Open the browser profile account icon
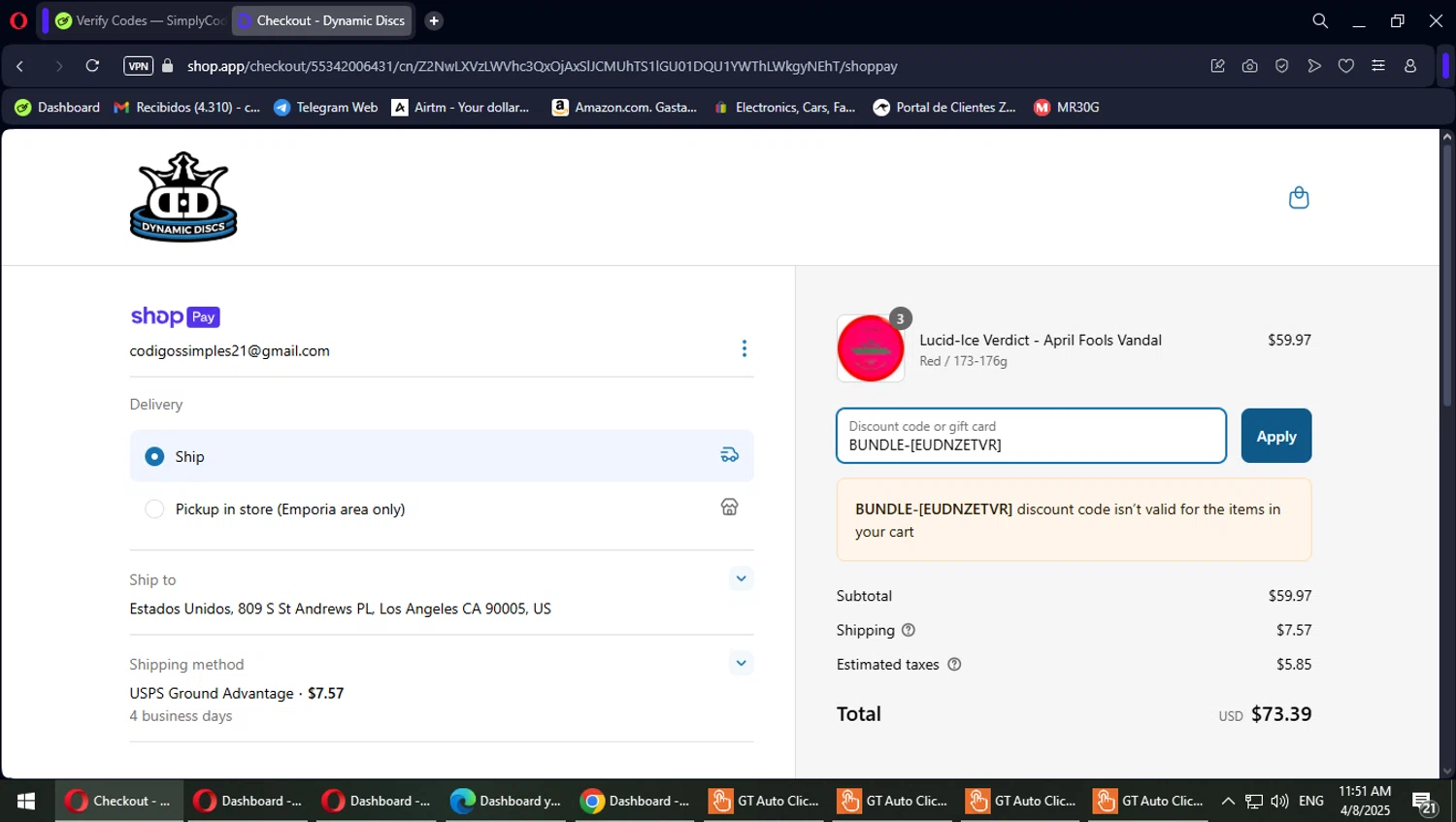This screenshot has height=822, width=1456. (1410, 66)
